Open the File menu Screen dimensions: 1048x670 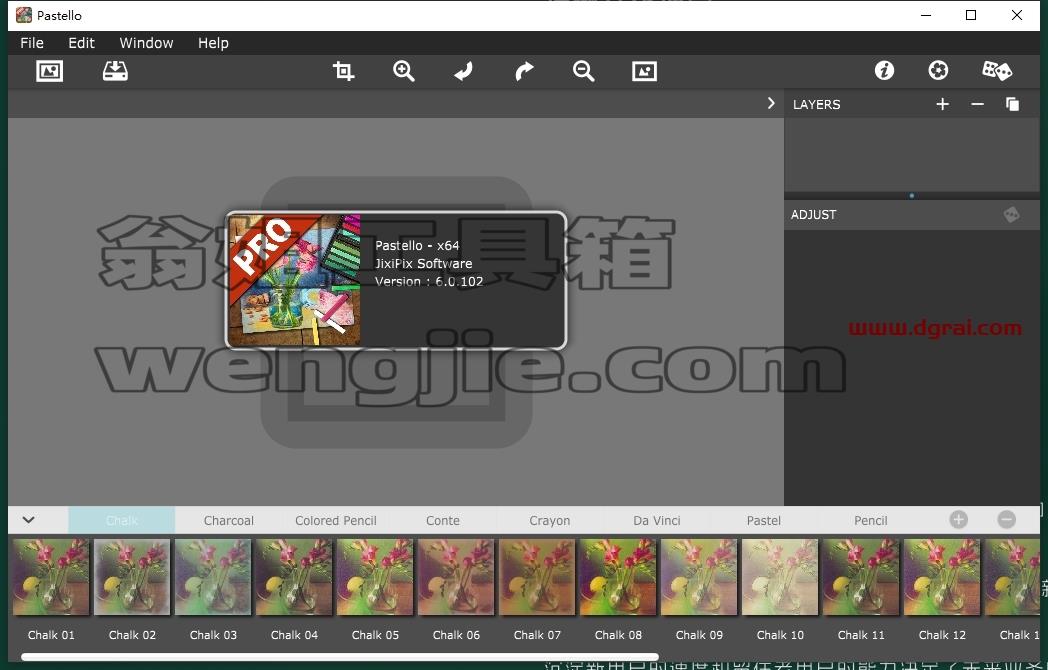[x=32, y=43]
